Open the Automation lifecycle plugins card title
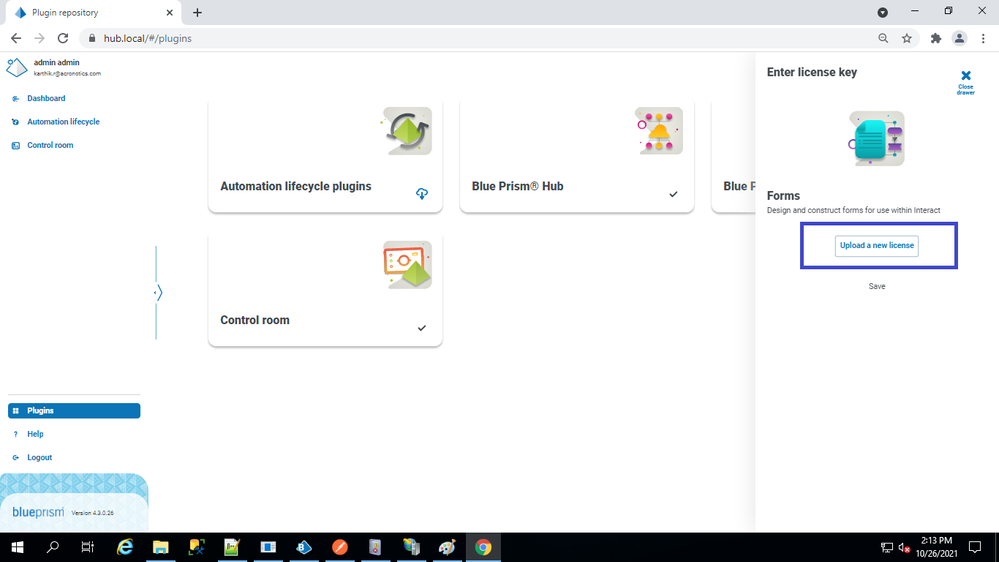Screen dimensions: 999x562 296,186
